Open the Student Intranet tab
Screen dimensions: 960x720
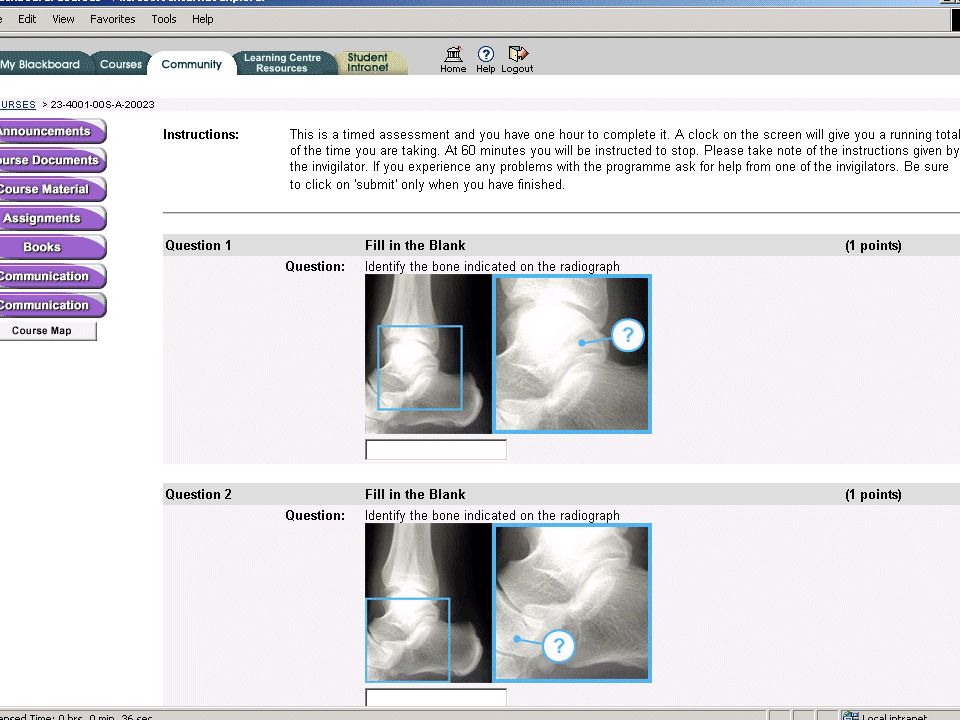[368, 62]
